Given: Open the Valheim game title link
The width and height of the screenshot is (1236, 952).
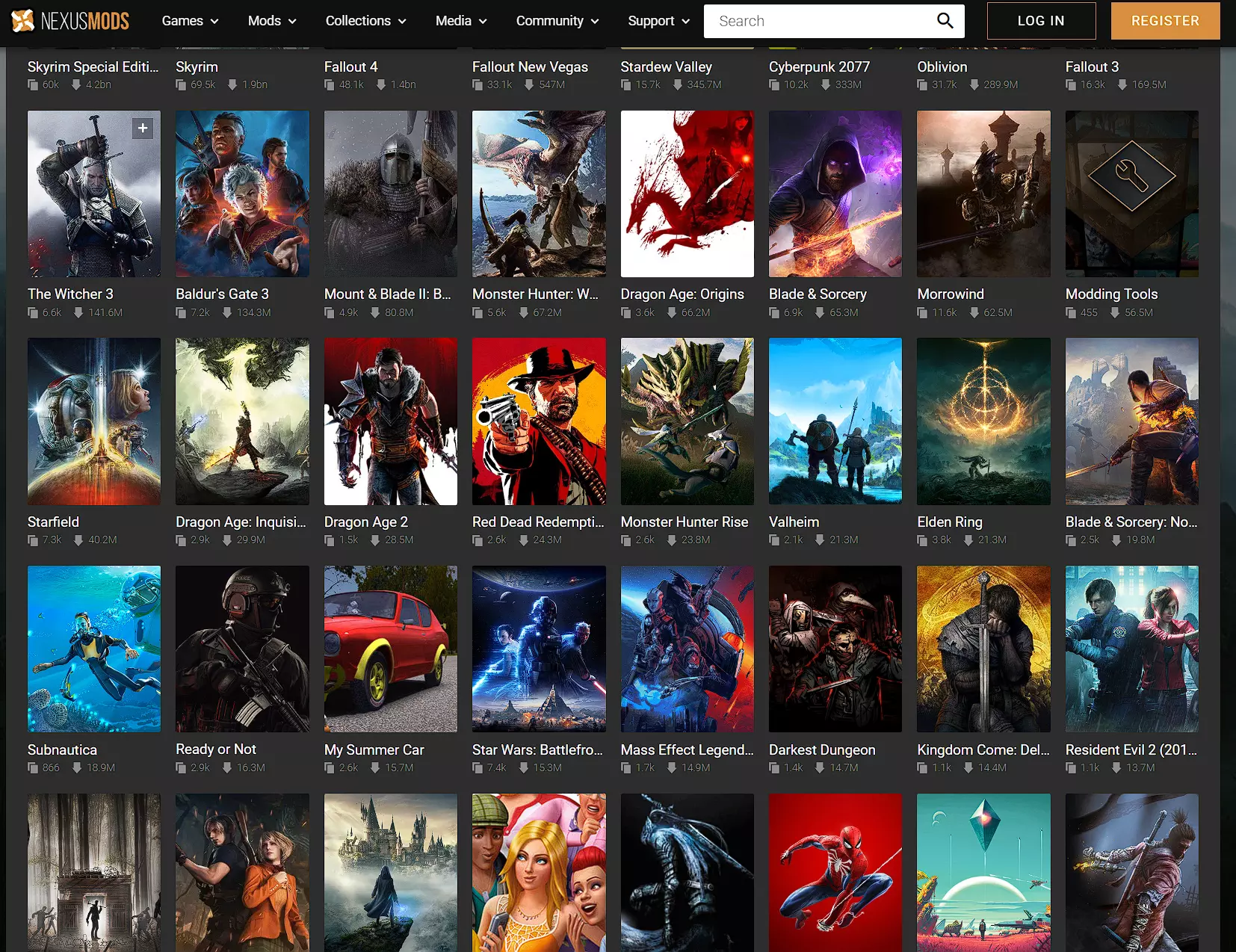Looking at the screenshot, I should coord(794,522).
